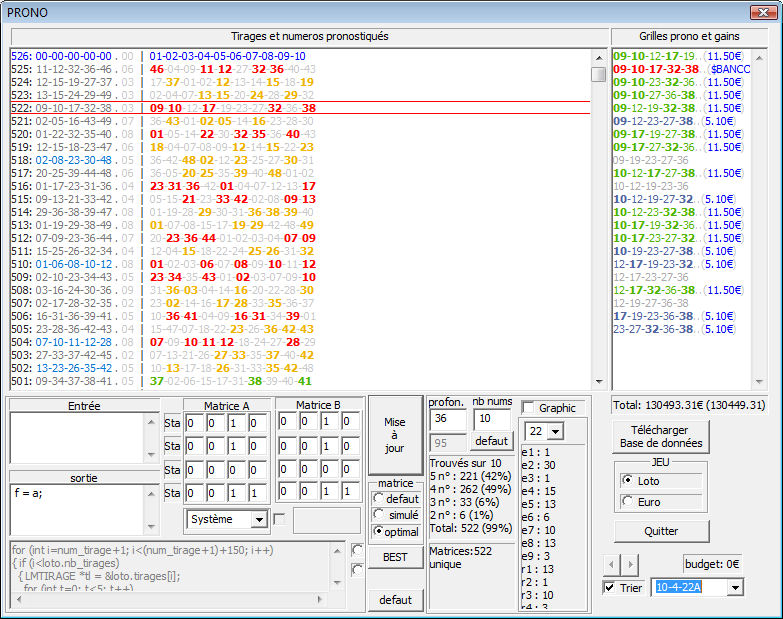Click Télécharger Base de données button
This screenshot has width=783, height=619.
(x=661, y=436)
